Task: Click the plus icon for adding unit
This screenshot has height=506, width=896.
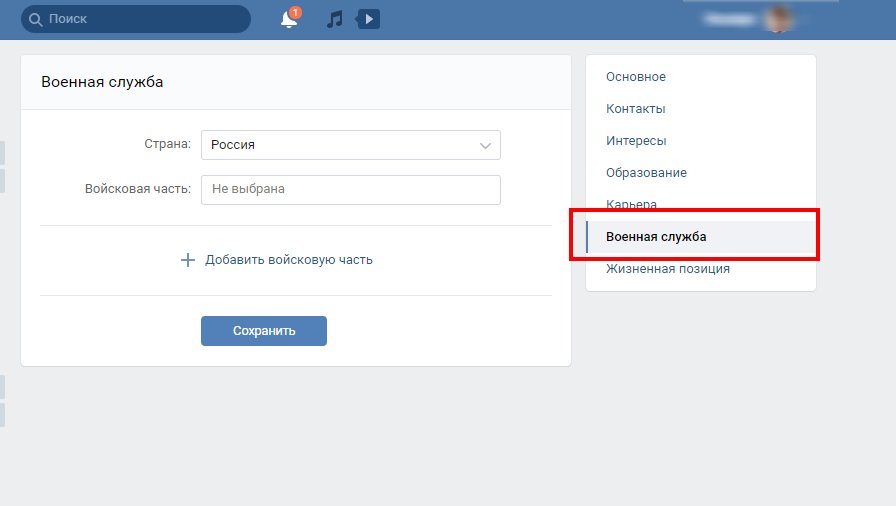Action: [187, 260]
